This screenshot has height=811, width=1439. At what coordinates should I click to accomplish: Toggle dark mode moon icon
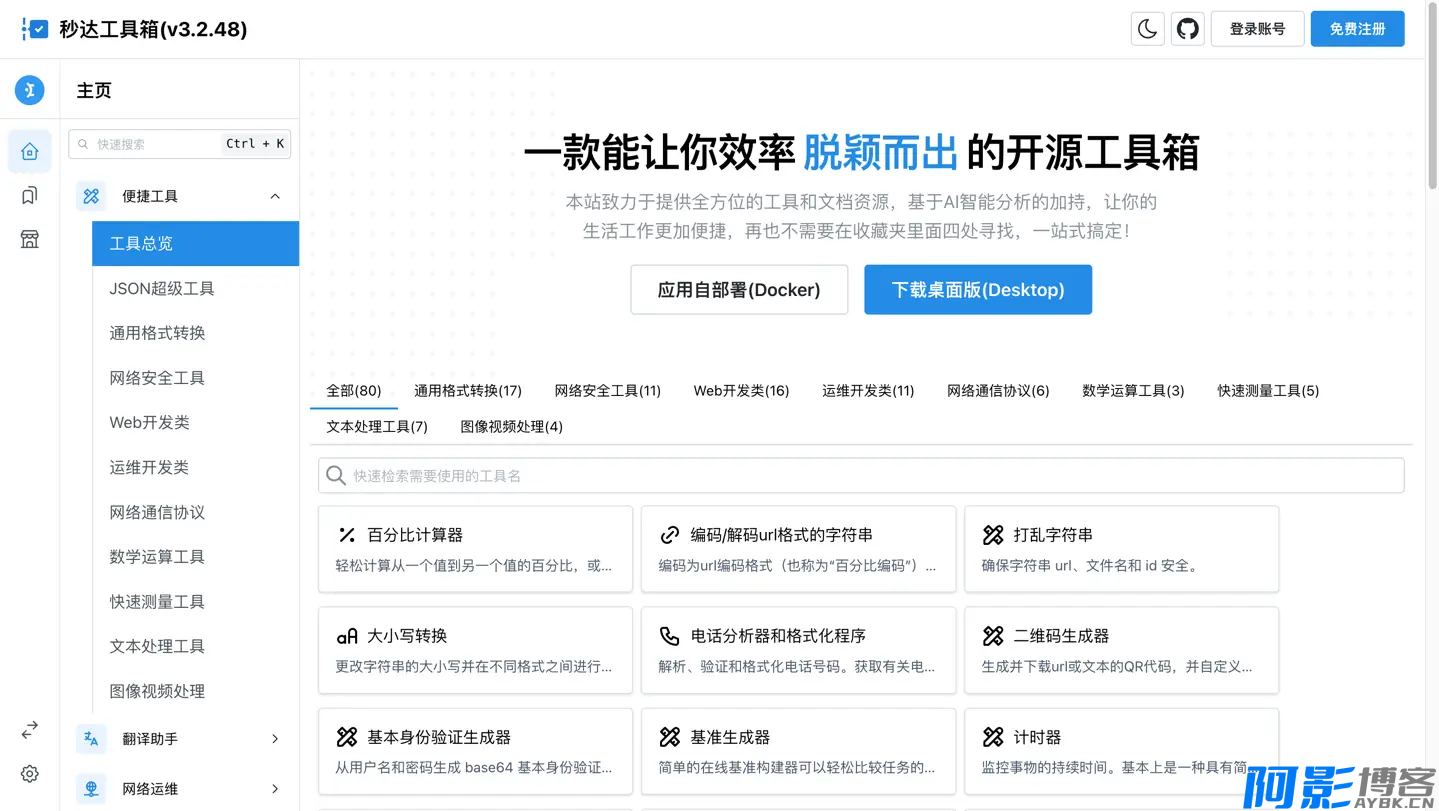1147,29
